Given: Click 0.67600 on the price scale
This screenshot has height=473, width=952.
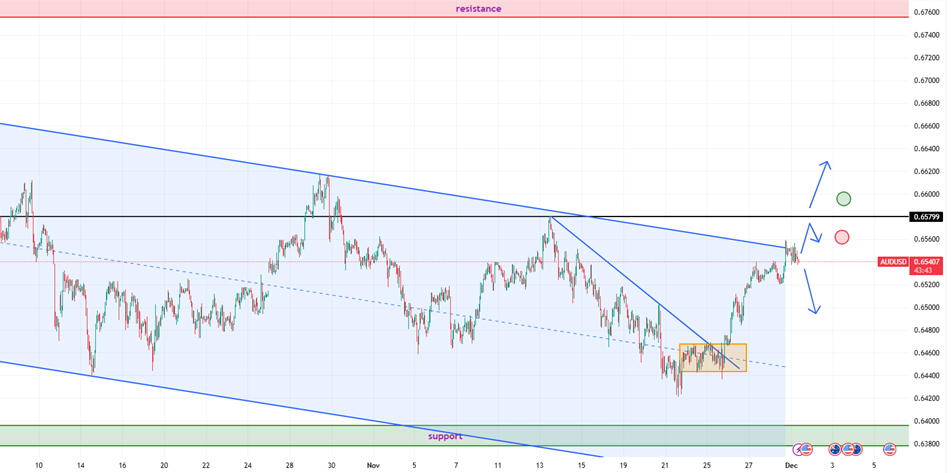Looking at the screenshot, I should [x=925, y=13].
